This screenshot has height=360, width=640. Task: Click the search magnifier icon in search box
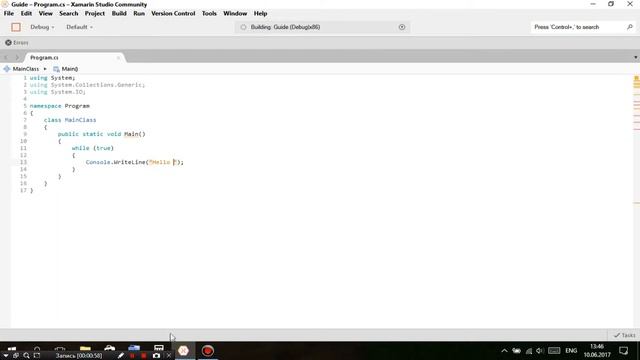pyautogui.click(x=629, y=27)
